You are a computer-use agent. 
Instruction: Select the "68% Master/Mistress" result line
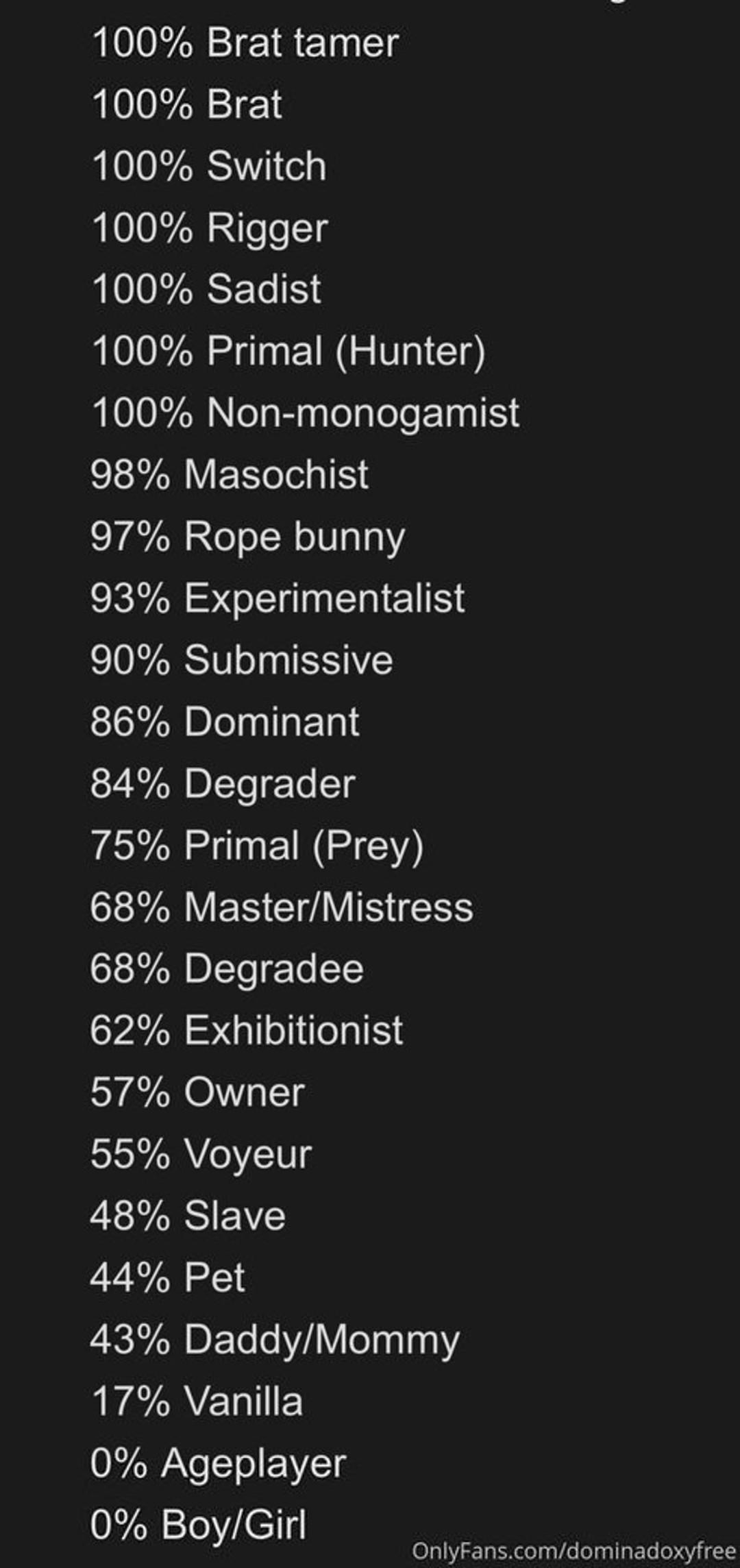[x=282, y=907]
